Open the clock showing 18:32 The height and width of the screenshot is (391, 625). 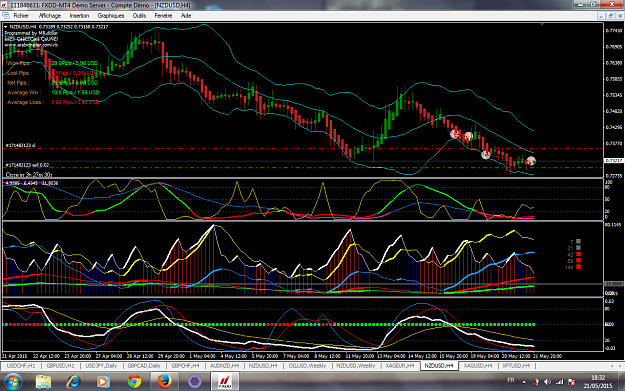[x=598, y=381]
